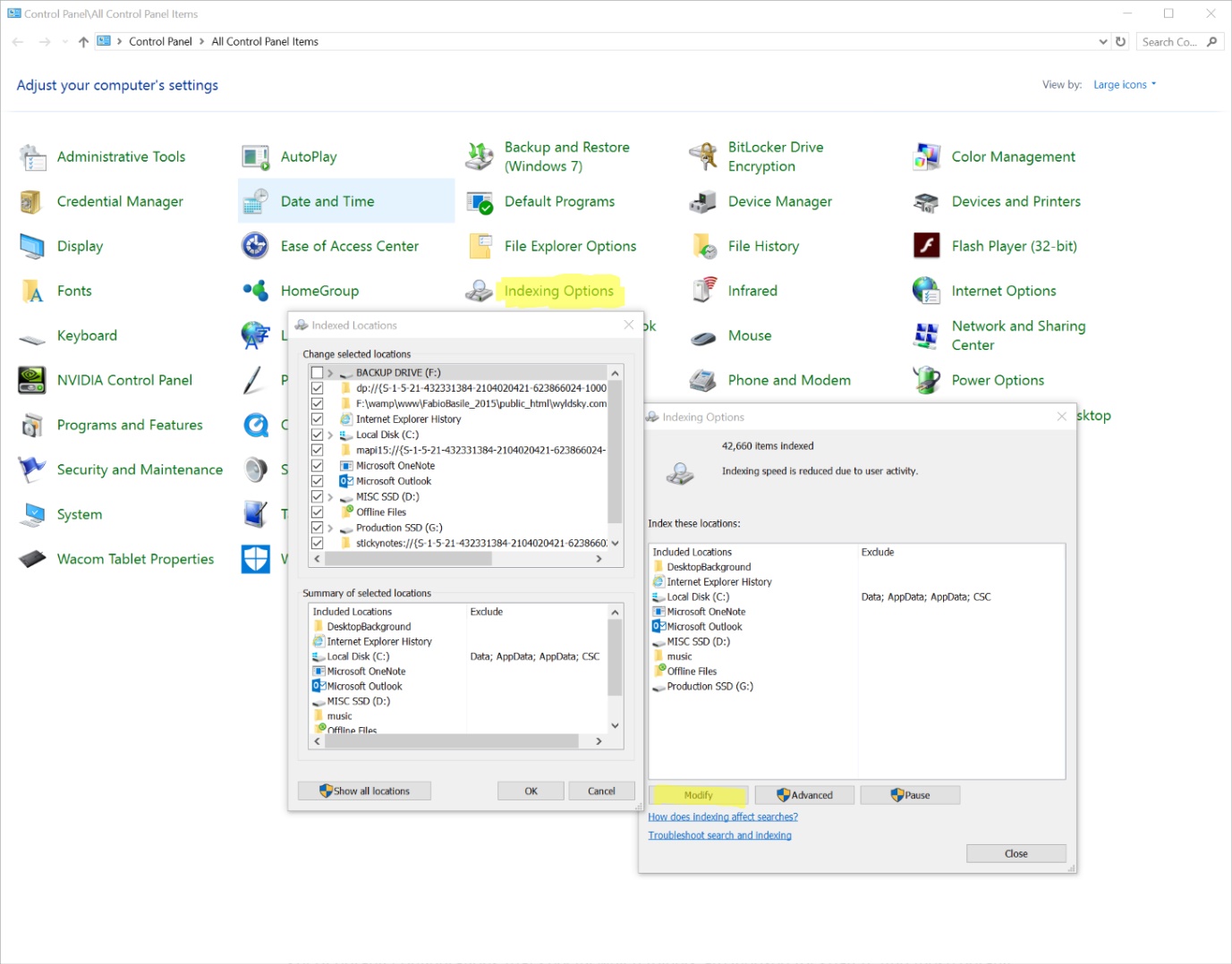Open Wacom Tablet Properties icon
Image resolution: width=1232 pixels, height=964 pixels.
[33, 560]
